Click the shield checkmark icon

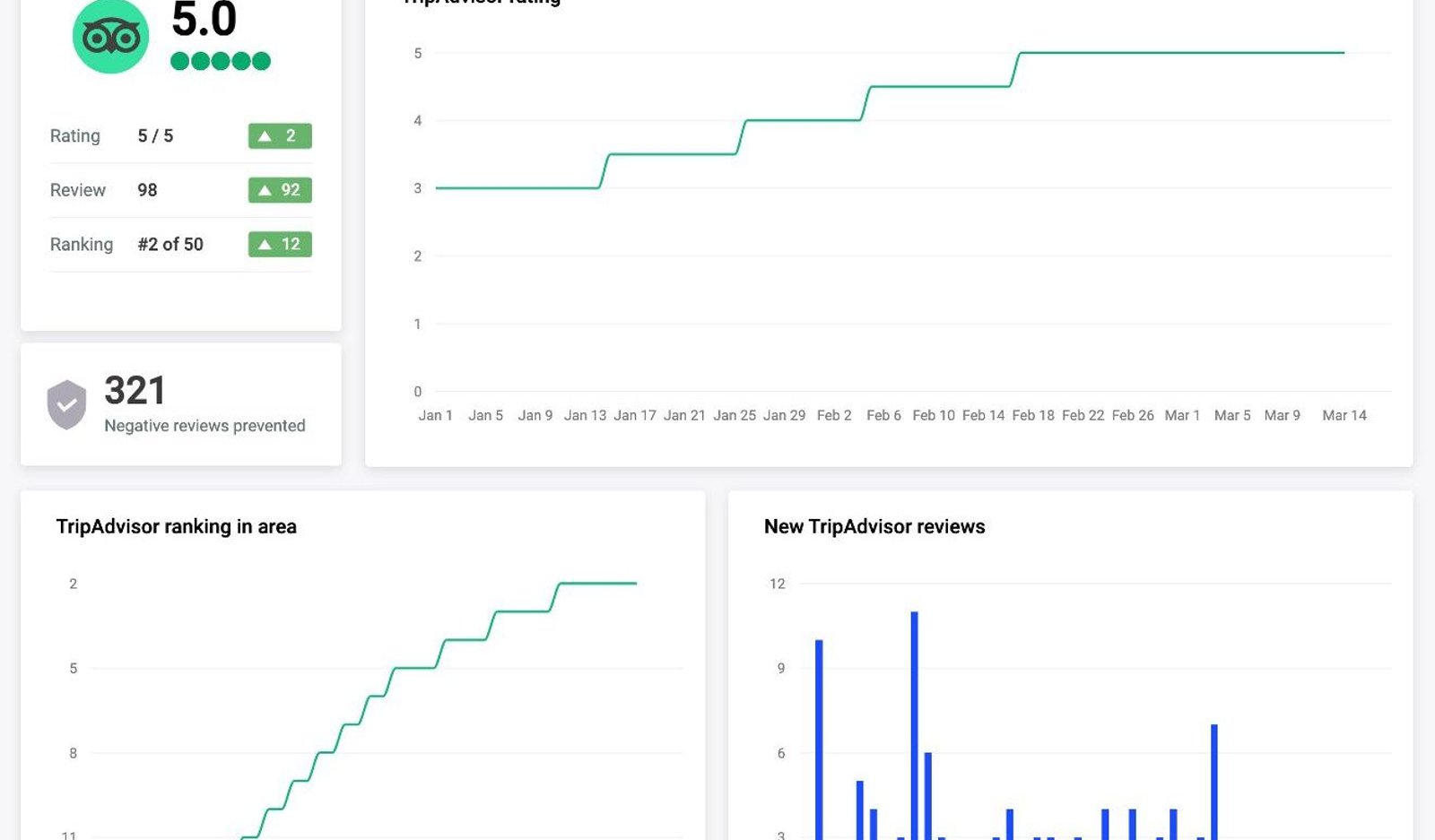point(66,404)
